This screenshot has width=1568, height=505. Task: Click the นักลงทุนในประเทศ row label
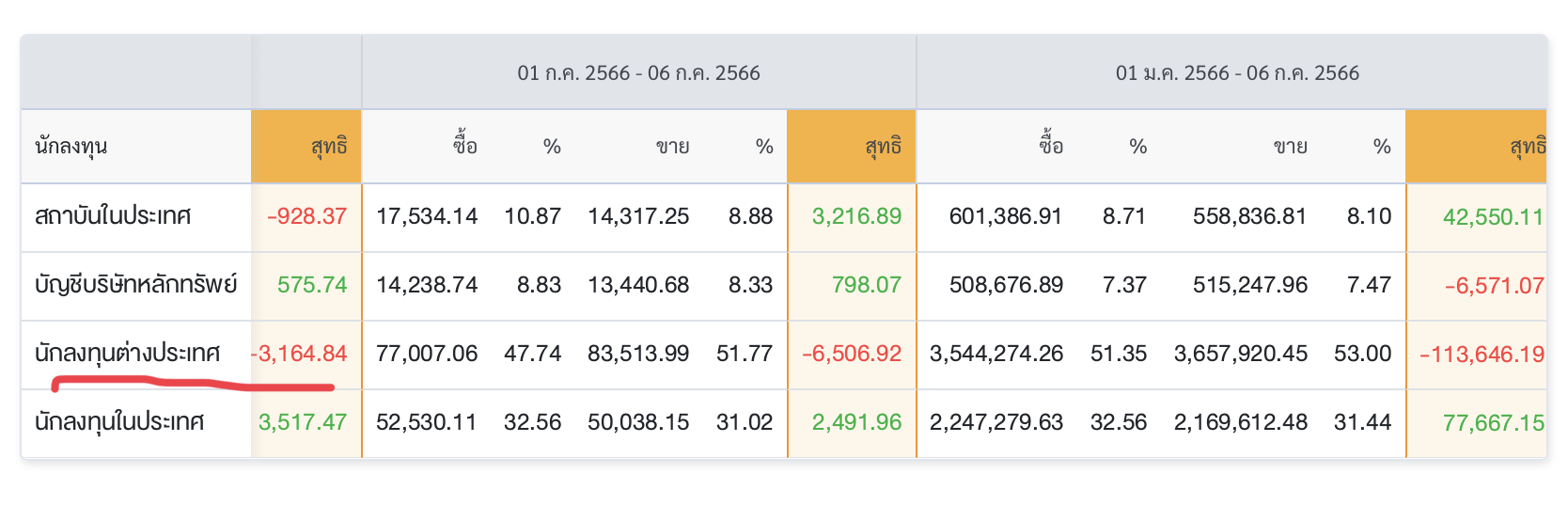[119, 422]
